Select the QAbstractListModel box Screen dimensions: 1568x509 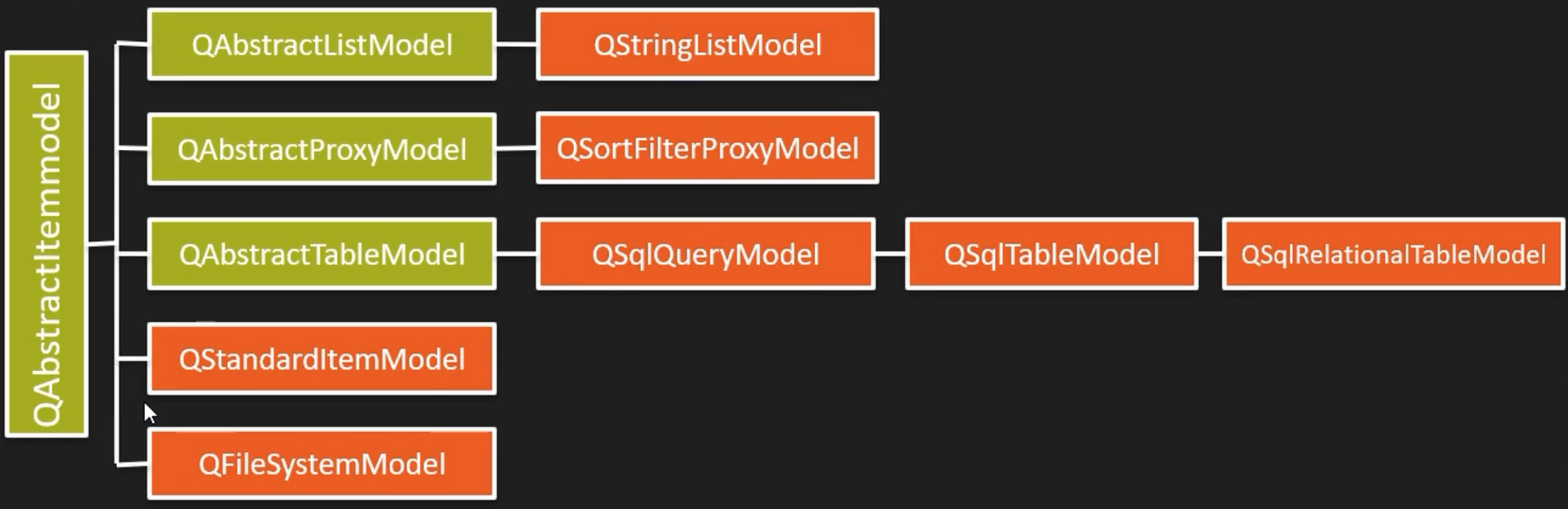(x=322, y=45)
